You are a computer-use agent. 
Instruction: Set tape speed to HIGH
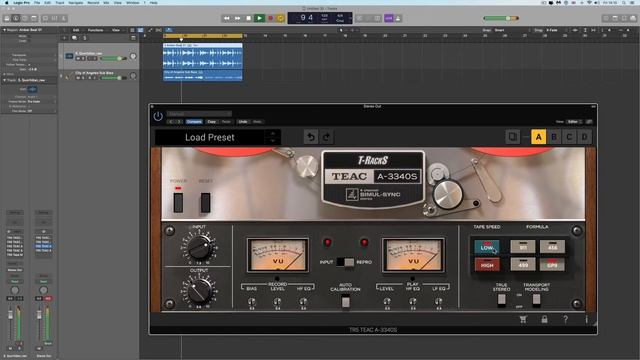(487, 264)
